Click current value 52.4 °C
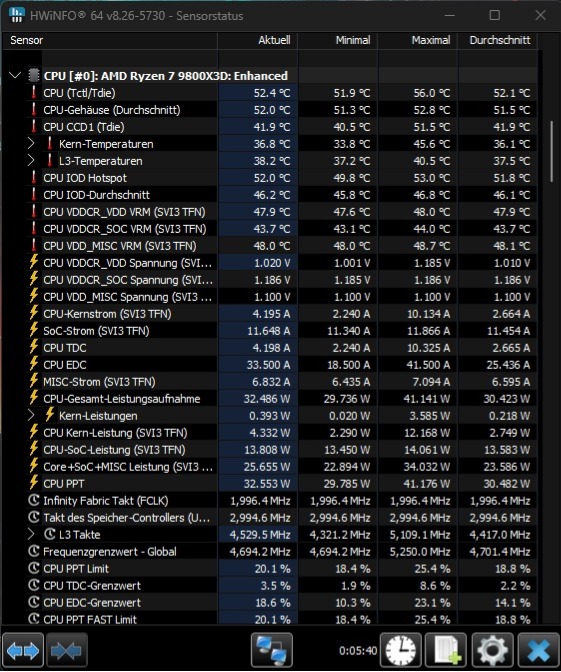Image resolution: width=561 pixels, height=672 pixels. click(x=272, y=93)
